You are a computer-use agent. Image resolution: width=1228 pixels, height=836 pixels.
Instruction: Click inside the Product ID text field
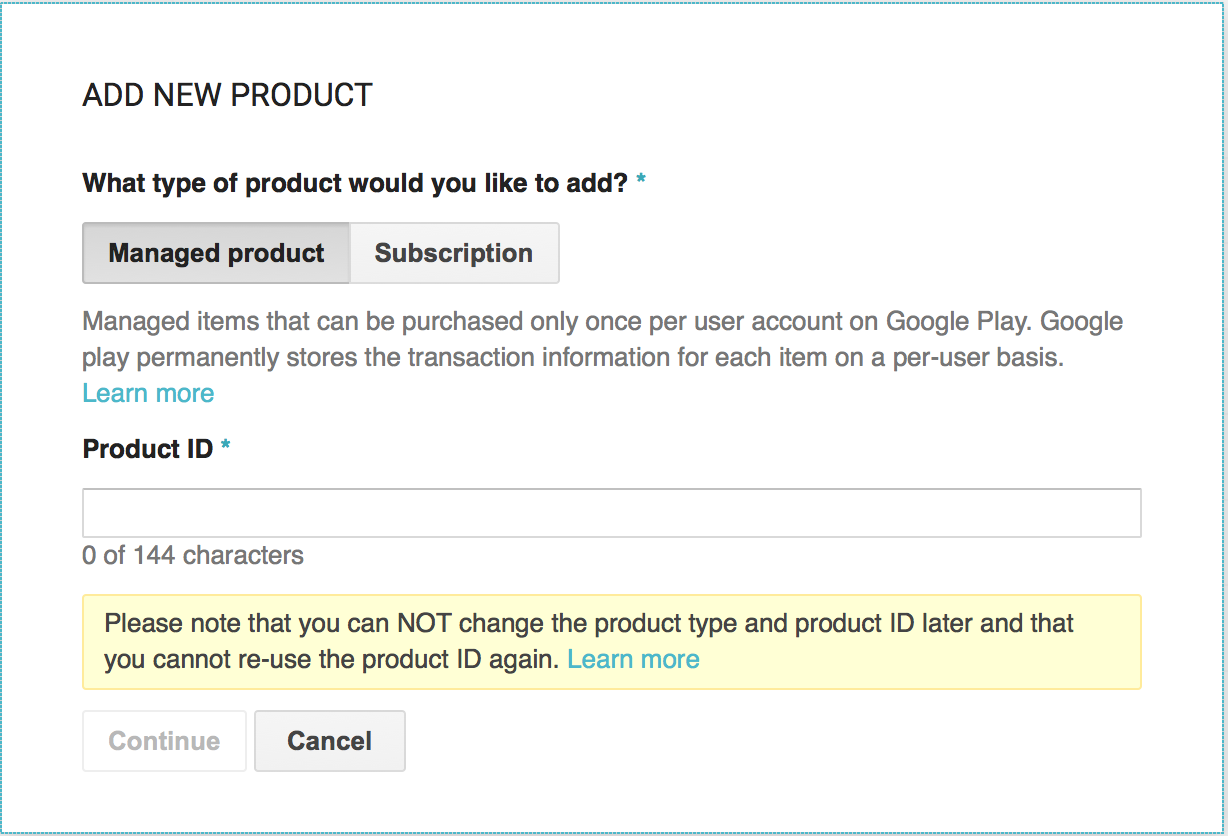(610, 512)
